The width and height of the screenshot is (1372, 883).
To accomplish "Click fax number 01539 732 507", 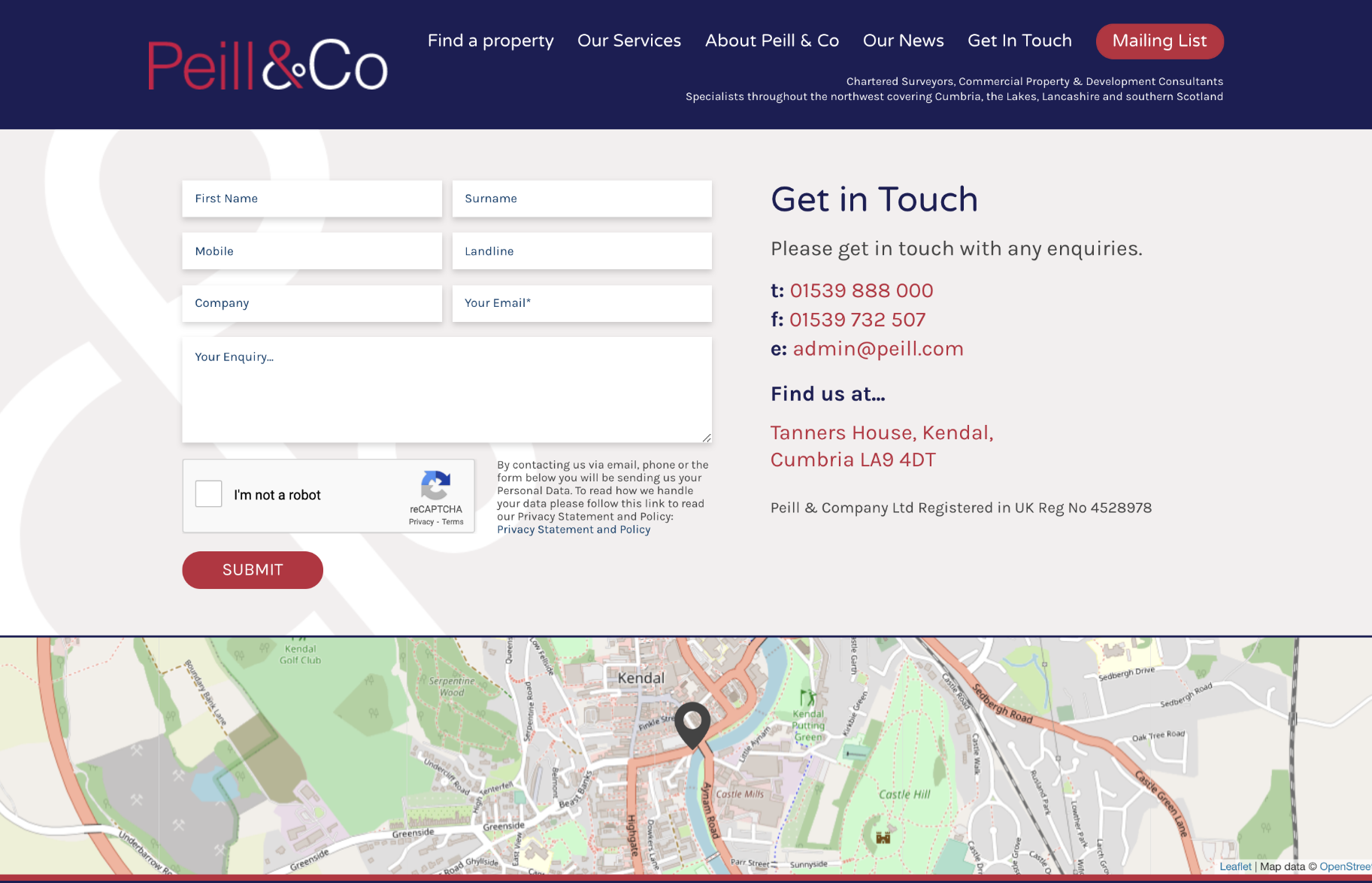I will tap(857, 320).
